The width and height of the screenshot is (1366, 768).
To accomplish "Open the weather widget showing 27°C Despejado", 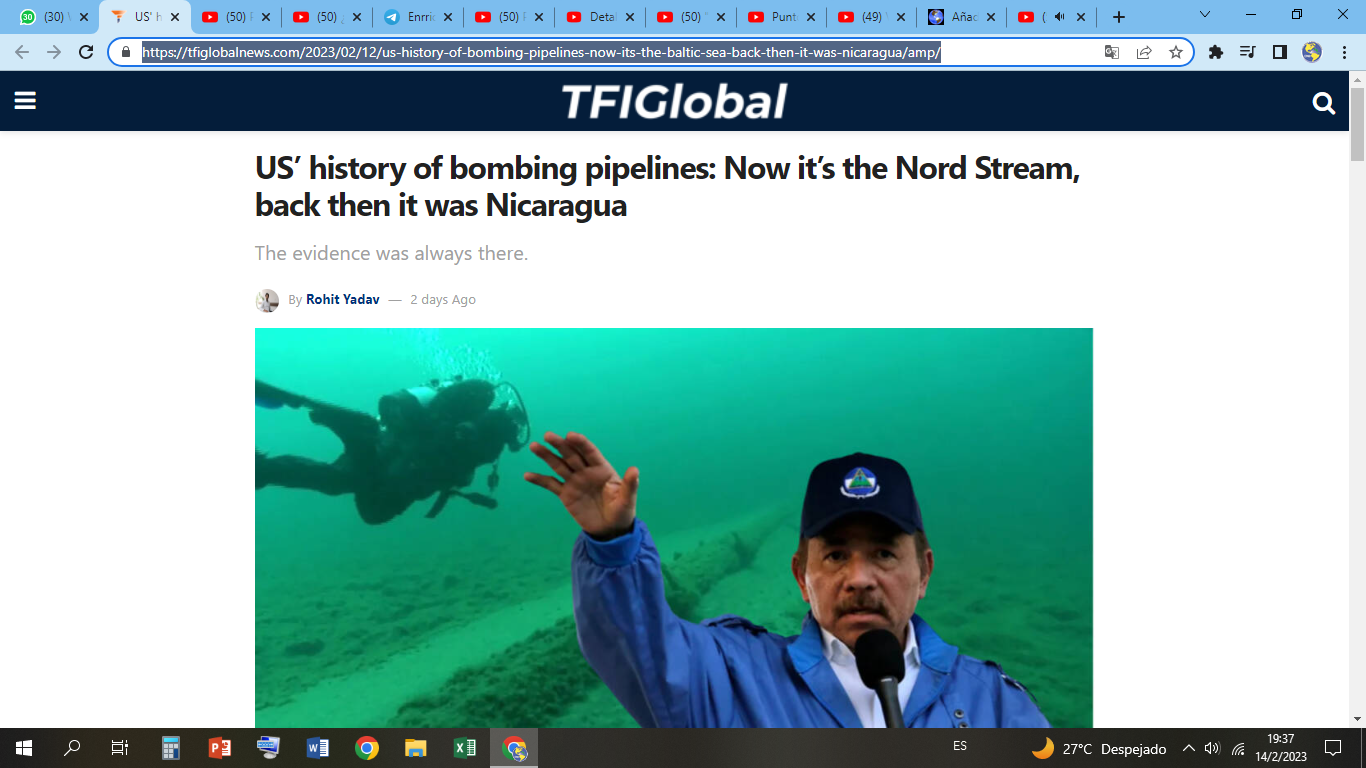I will pos(1099,748).
